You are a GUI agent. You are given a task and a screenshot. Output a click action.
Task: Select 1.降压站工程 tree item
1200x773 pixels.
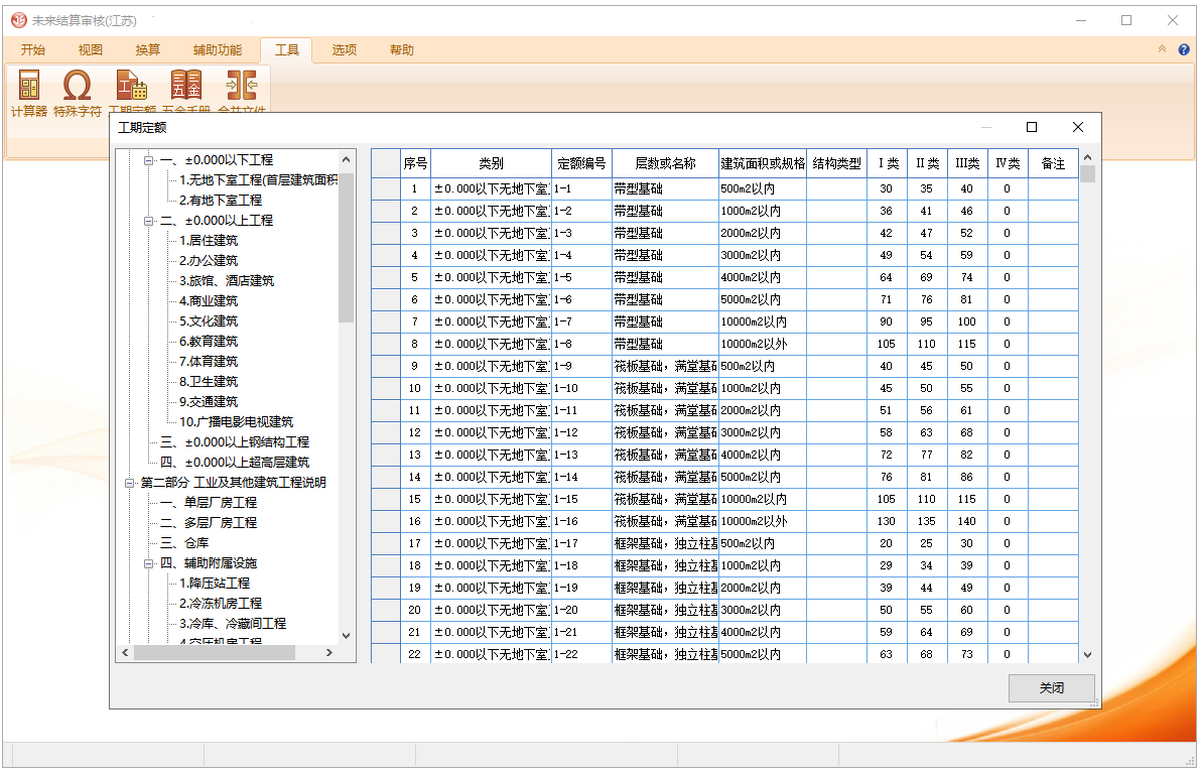[x=214, y=583]
